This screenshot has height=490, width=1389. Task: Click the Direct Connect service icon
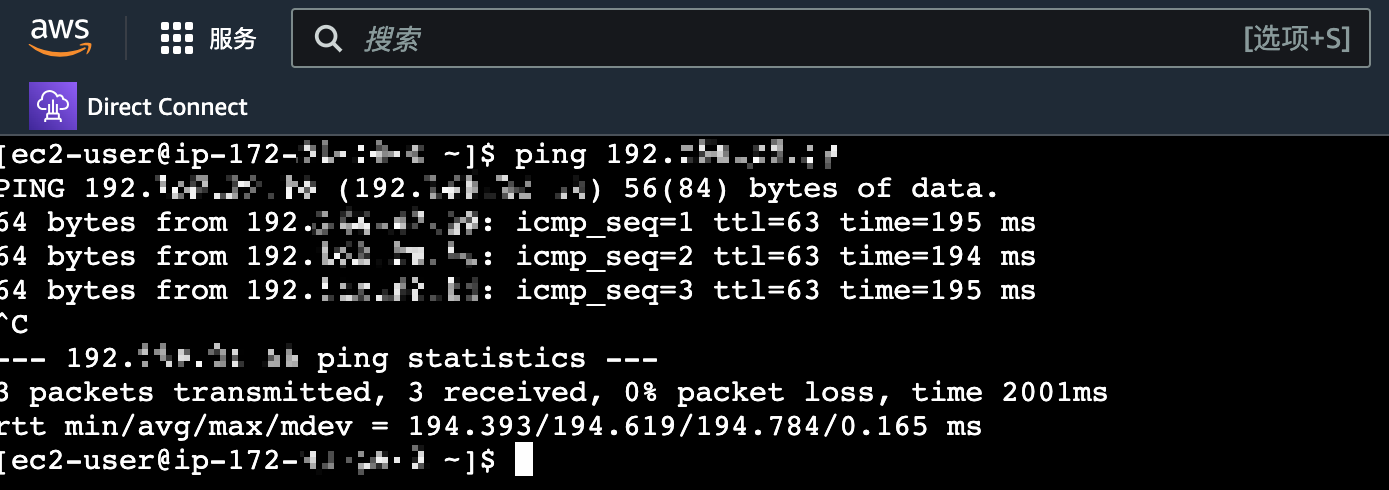coord(52,107)
